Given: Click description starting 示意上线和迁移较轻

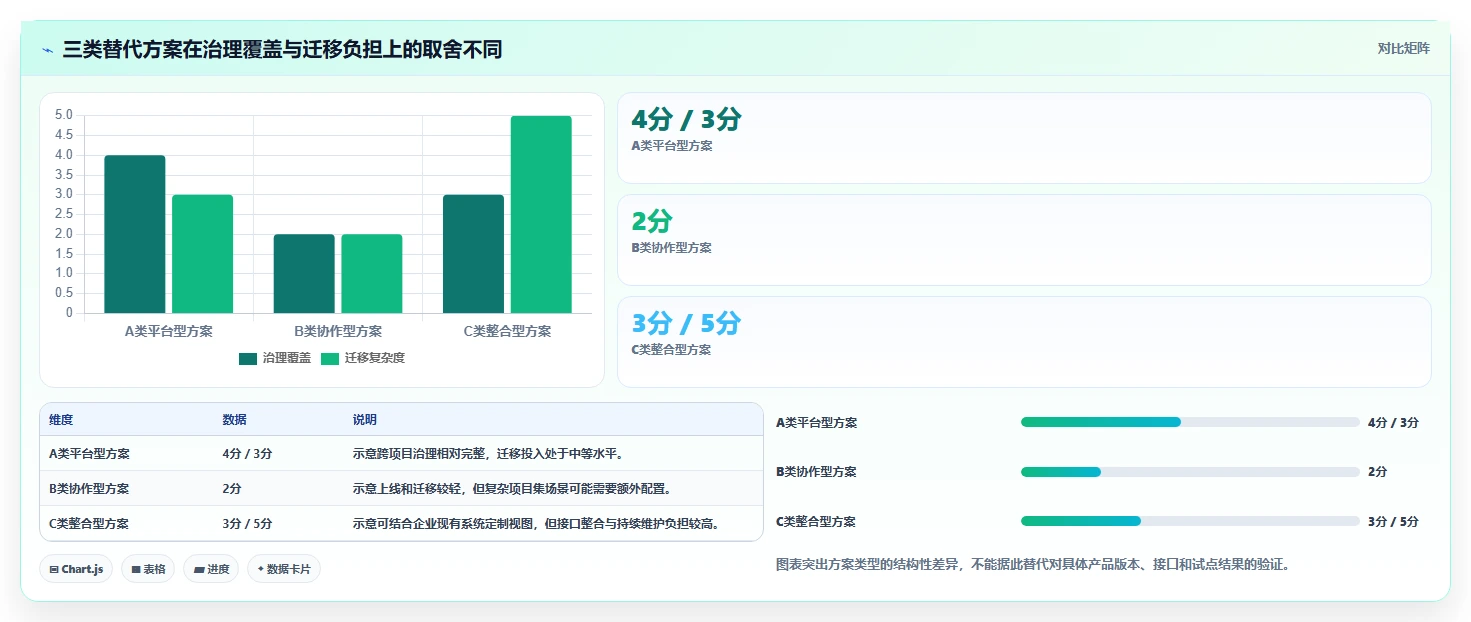Looking at the screenshot, I should coord(511,489).
